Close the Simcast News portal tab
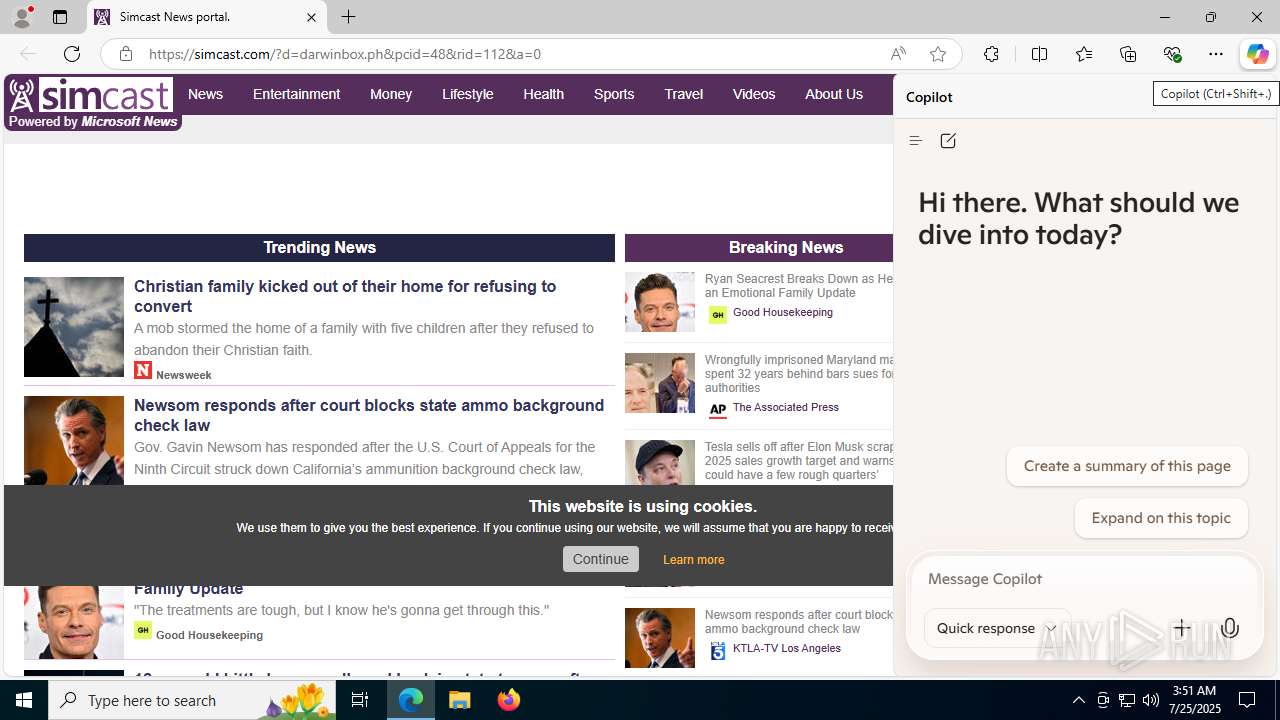 pos(311,17)
